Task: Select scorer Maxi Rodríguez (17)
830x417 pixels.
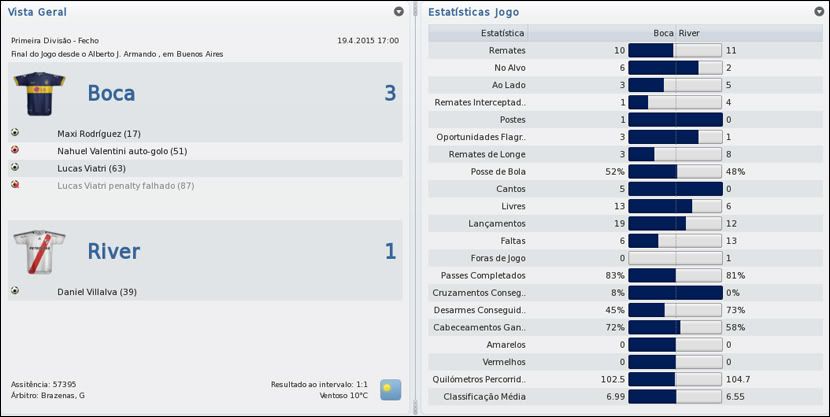Action: click(x=99, y=133)
